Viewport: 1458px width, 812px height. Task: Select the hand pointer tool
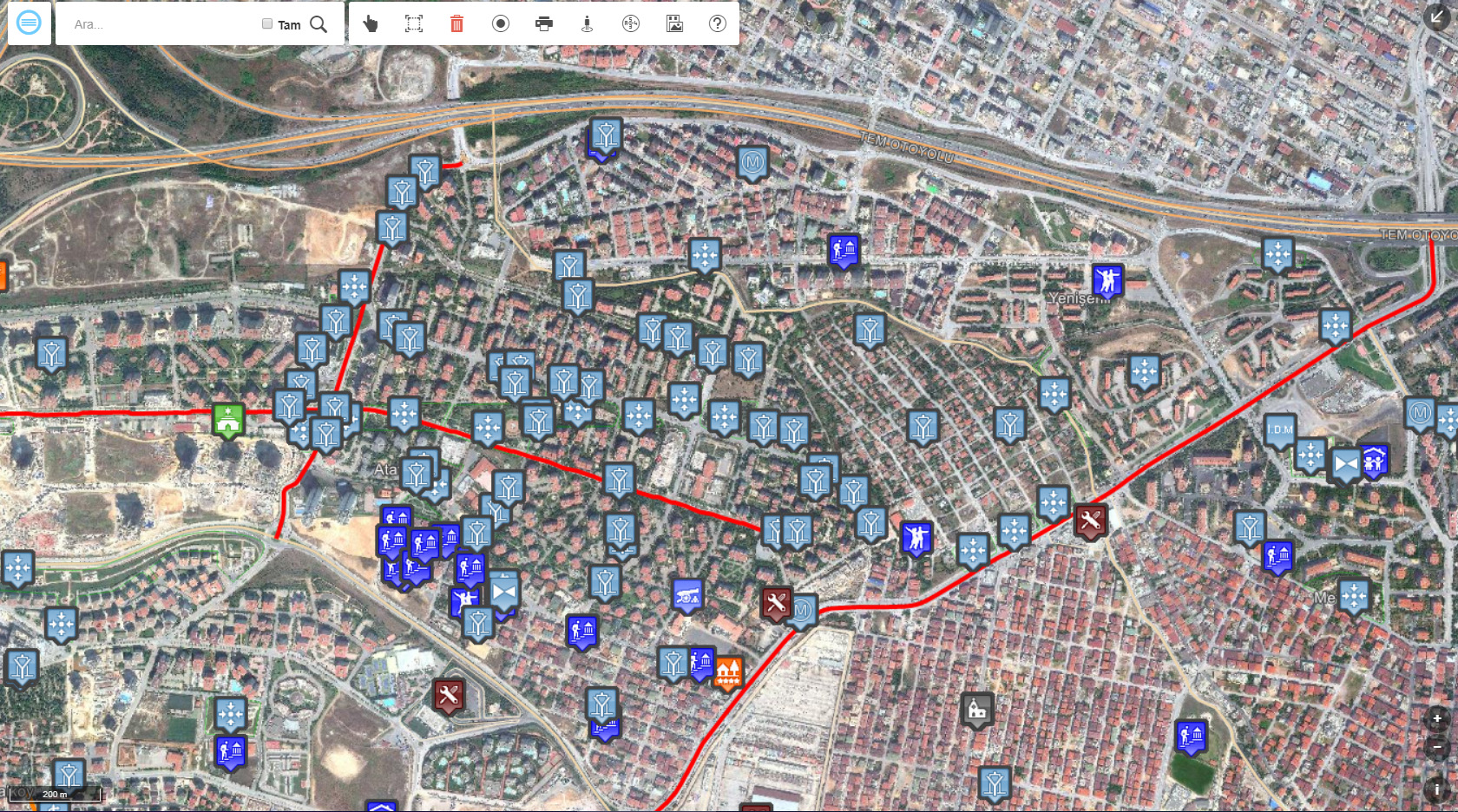point(371,23)
